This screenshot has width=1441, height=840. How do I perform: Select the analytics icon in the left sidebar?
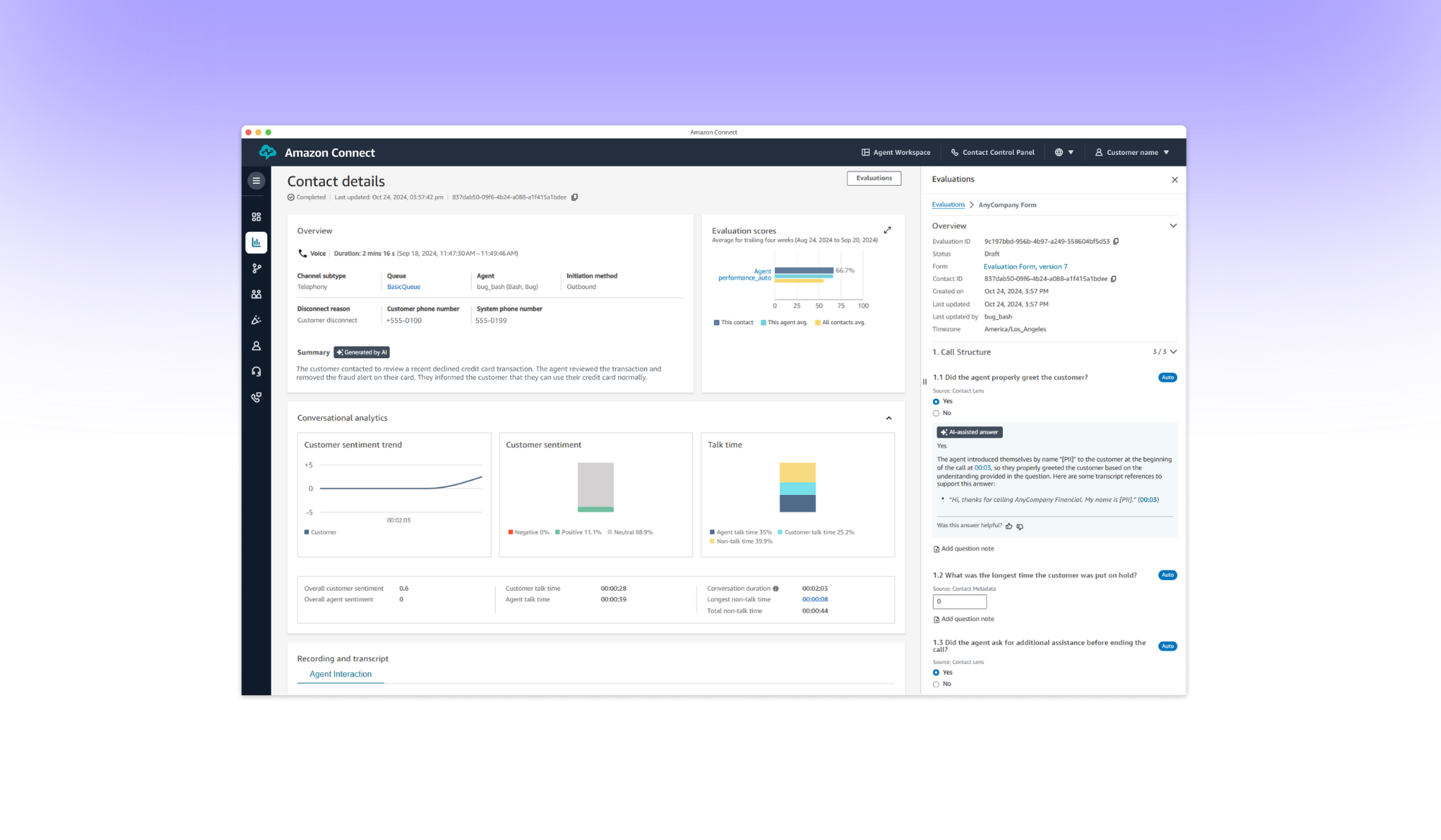point(256,242)
